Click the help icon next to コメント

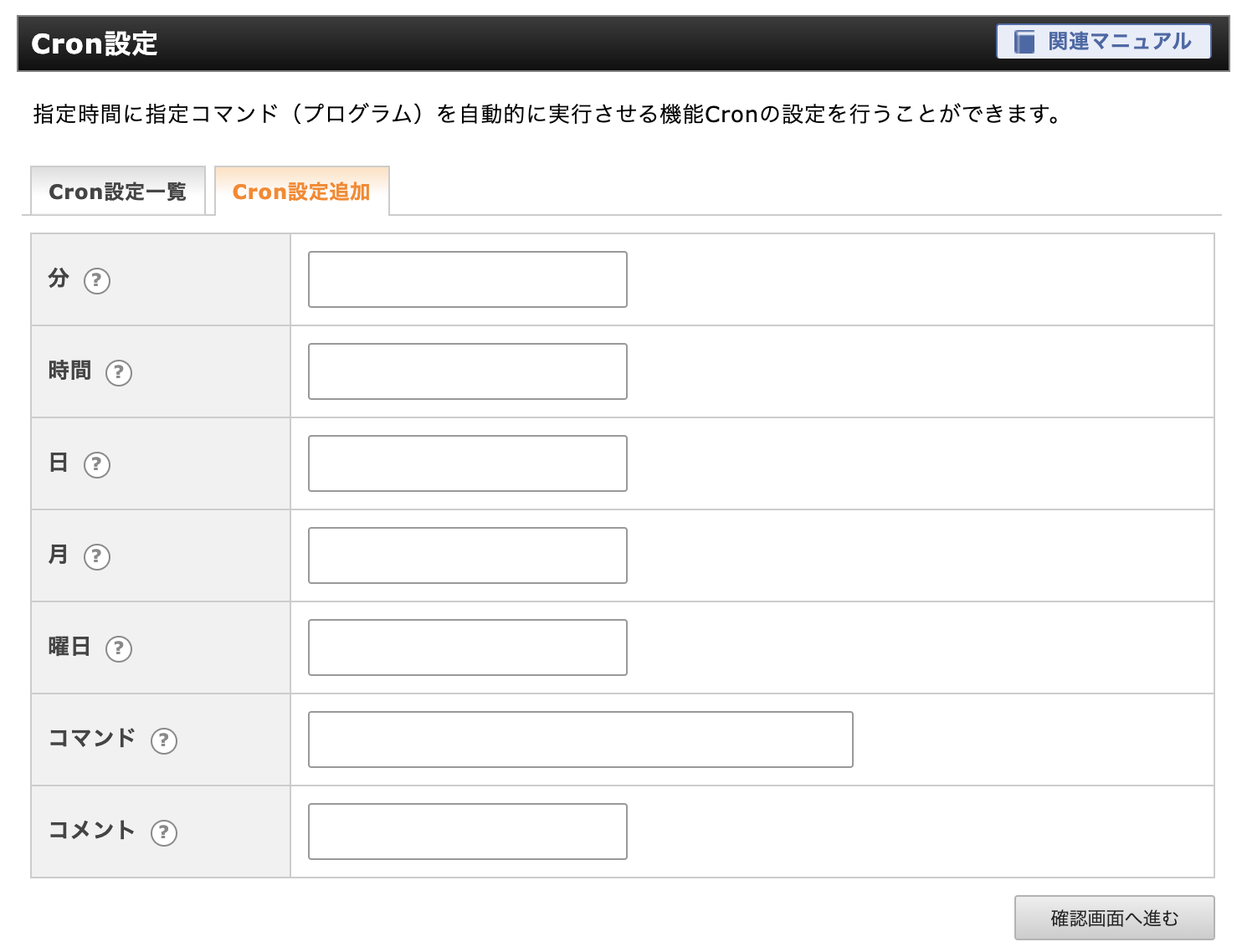(x=164, y=832)
